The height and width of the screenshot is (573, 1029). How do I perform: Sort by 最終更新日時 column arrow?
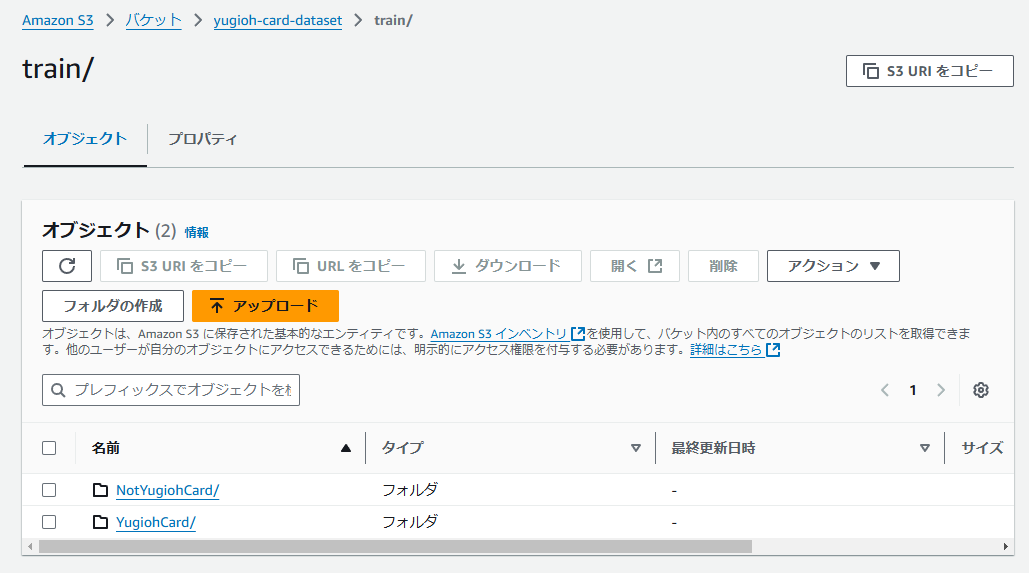coord(925,448)
